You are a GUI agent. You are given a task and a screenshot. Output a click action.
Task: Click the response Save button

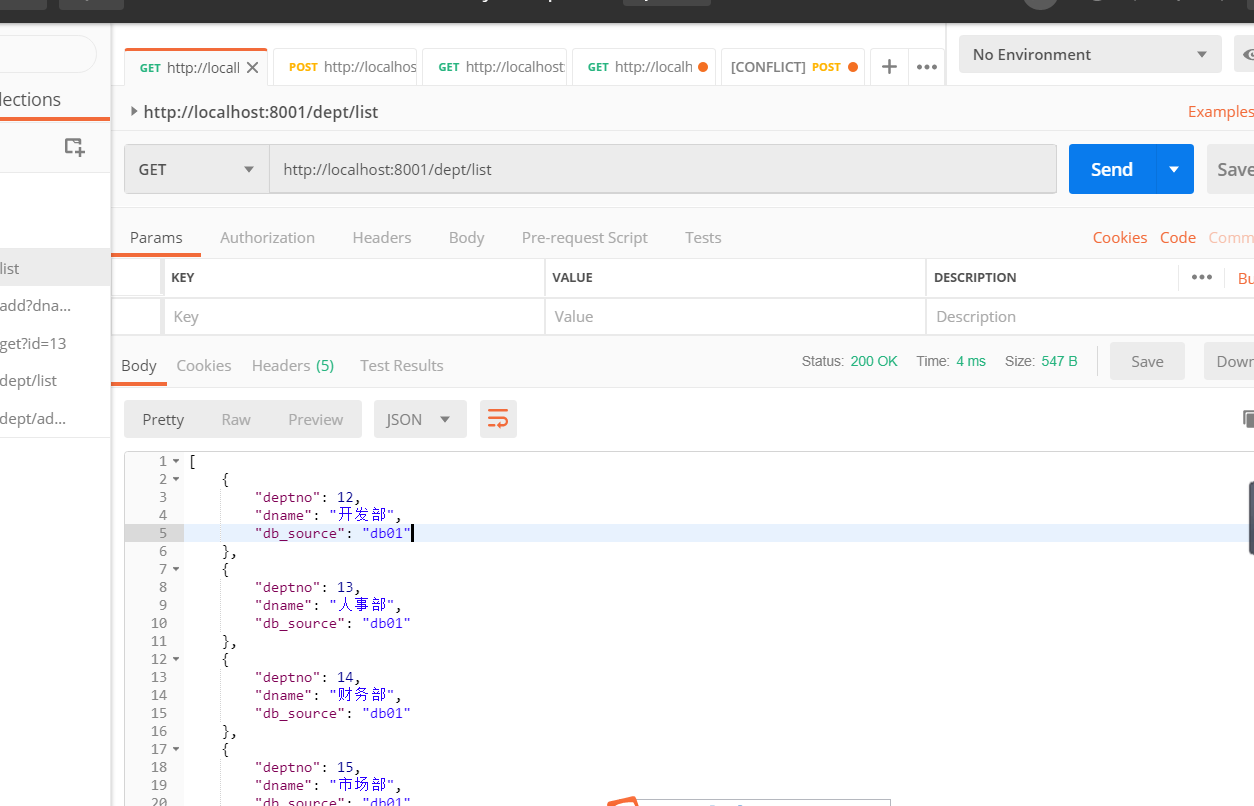1147,361
